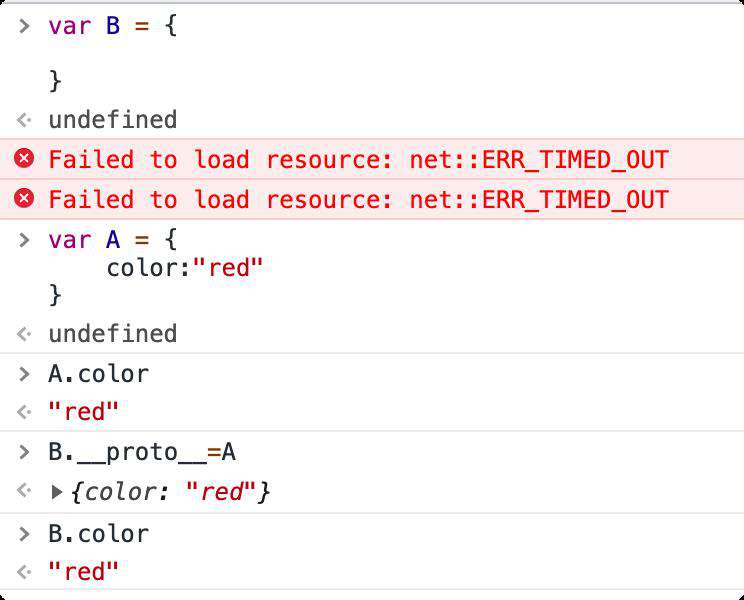Expand the {color: "red"} object triangle
The height and width of the screenshot is (600, 744).
(56, 492)
